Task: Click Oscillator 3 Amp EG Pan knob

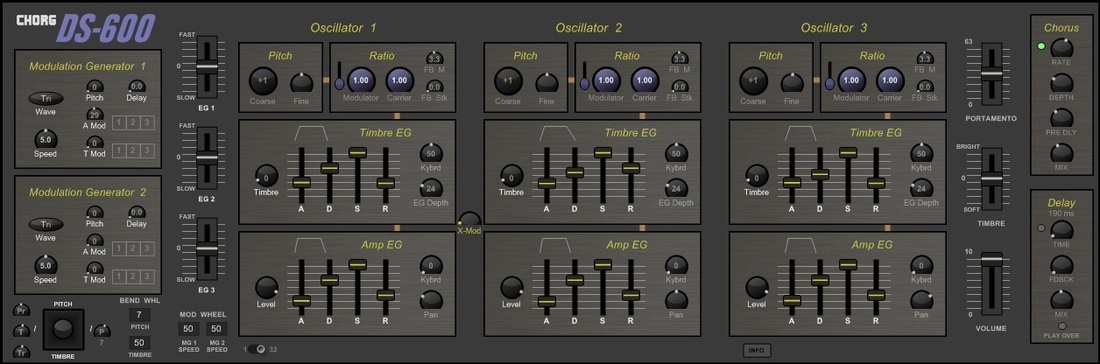Action: [x=922, y=300]
